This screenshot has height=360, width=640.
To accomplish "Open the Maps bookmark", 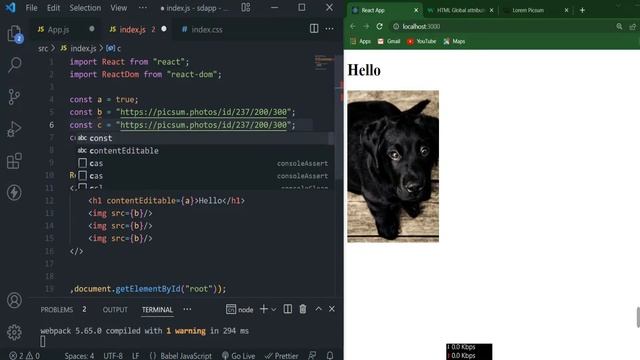I will [x=454, y=41].
